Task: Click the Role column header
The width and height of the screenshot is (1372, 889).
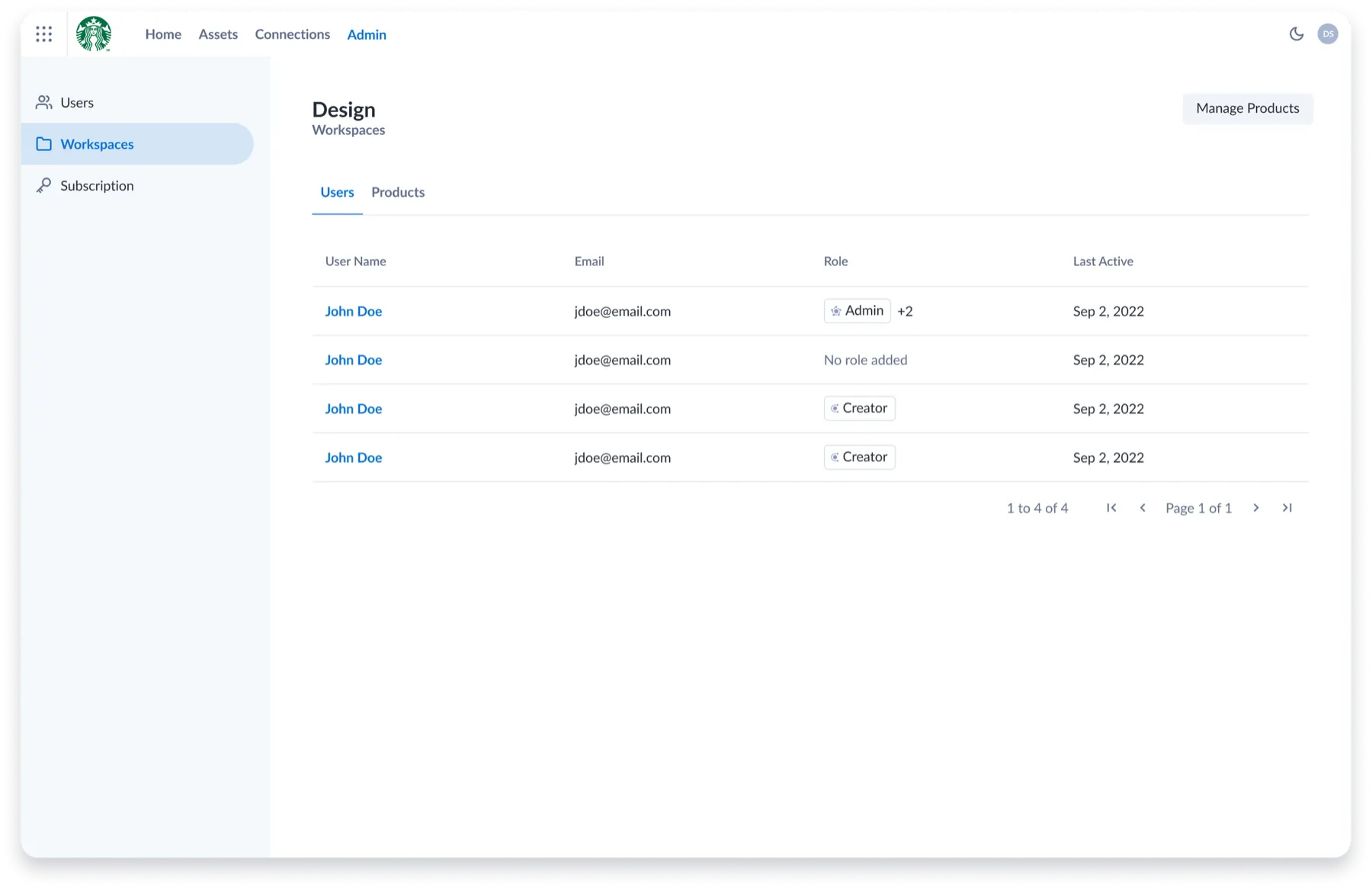Action: (835, 262)
